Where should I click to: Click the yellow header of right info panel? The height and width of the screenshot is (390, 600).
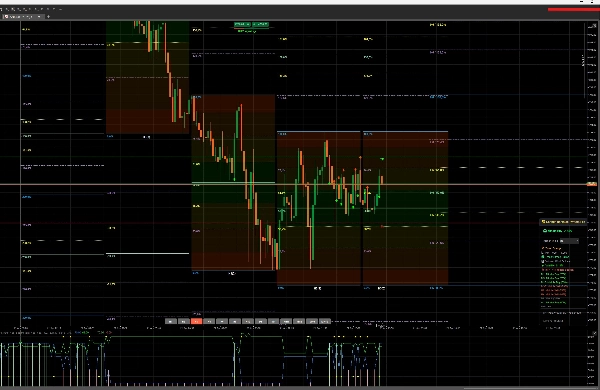[x=563, y=222]
